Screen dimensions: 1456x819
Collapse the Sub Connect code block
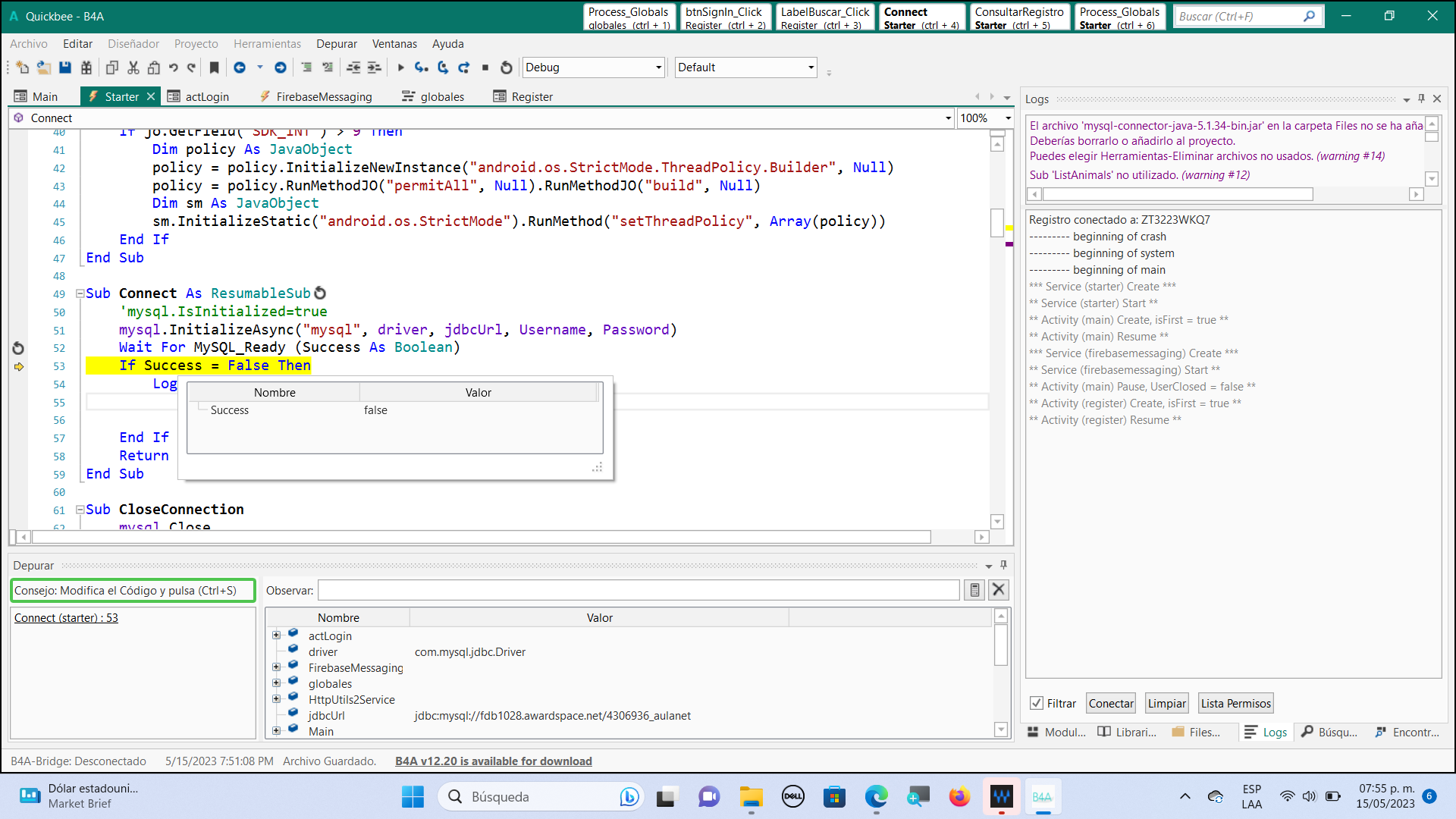(x=80, y=293)
